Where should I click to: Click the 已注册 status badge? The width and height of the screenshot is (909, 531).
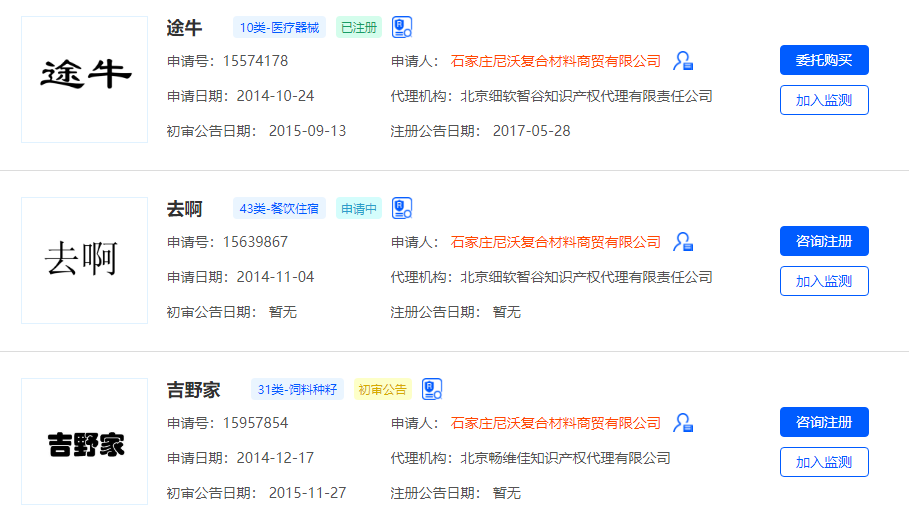pos(359,27)
